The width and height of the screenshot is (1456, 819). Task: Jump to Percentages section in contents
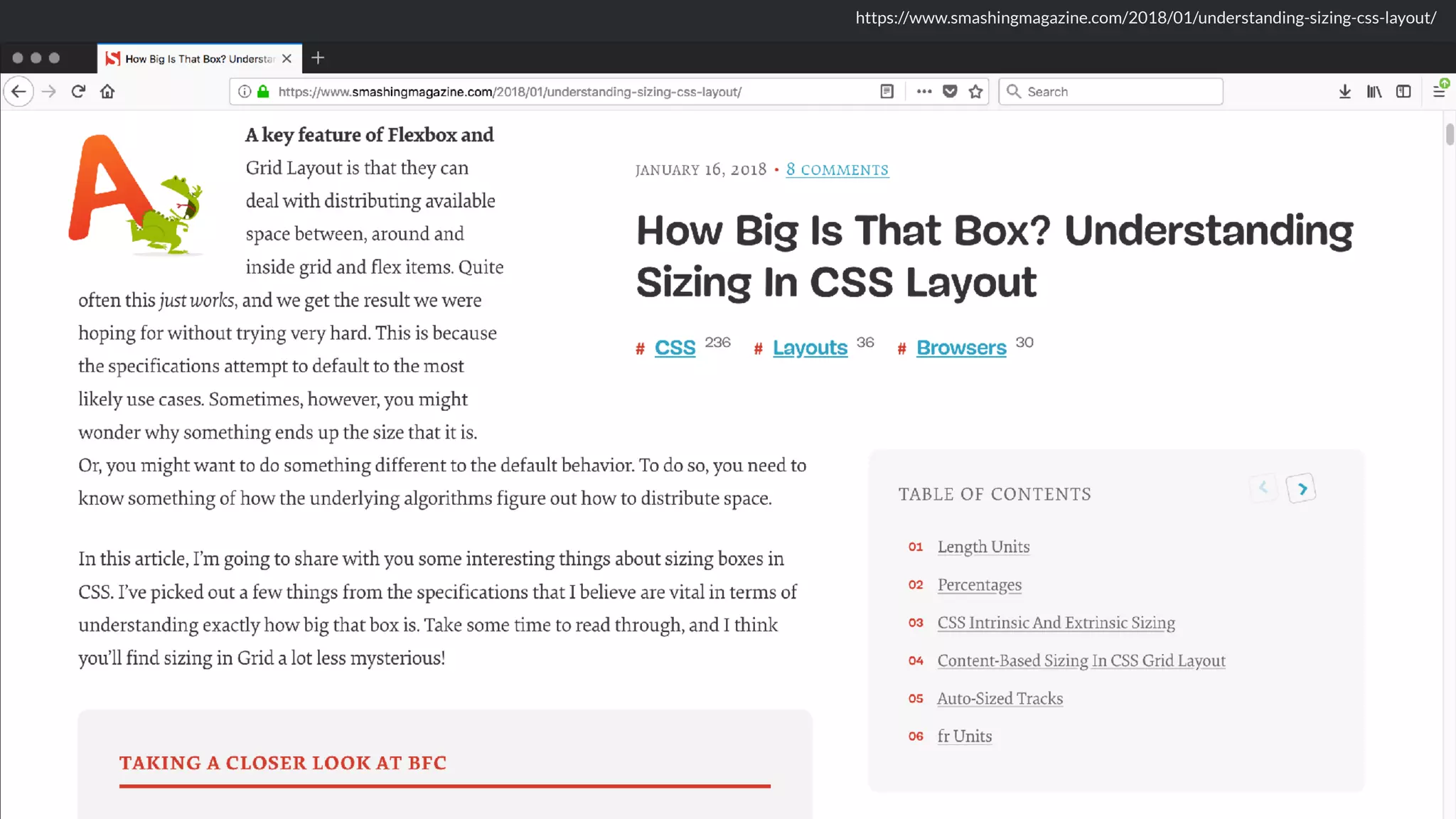coord(979,585)
